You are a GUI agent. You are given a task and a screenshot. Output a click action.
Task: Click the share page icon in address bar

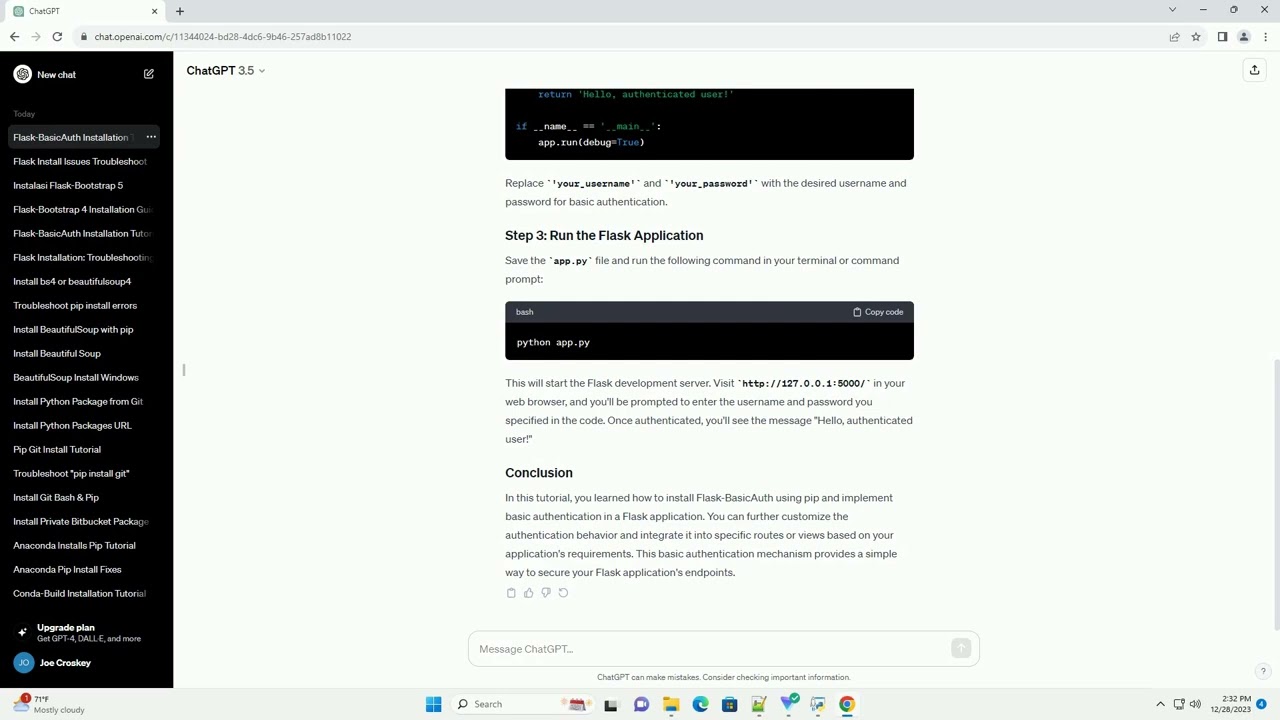pyautogui.click(x=1174, y=37)
